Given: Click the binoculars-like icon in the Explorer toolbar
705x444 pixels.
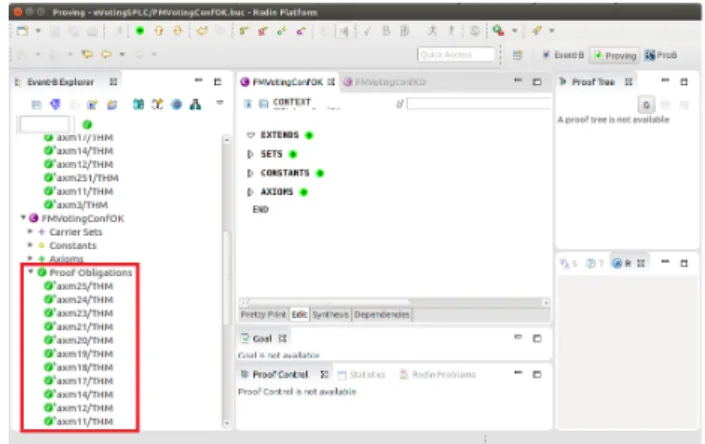Looking at the screenshot, I should (x=138, y=105).
